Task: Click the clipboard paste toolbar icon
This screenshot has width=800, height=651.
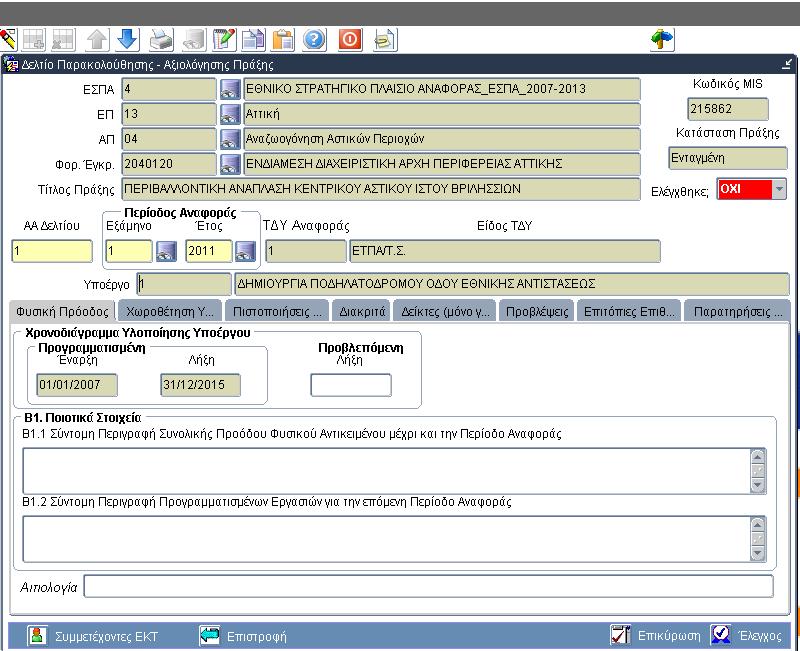Action: tap(283, 39)
